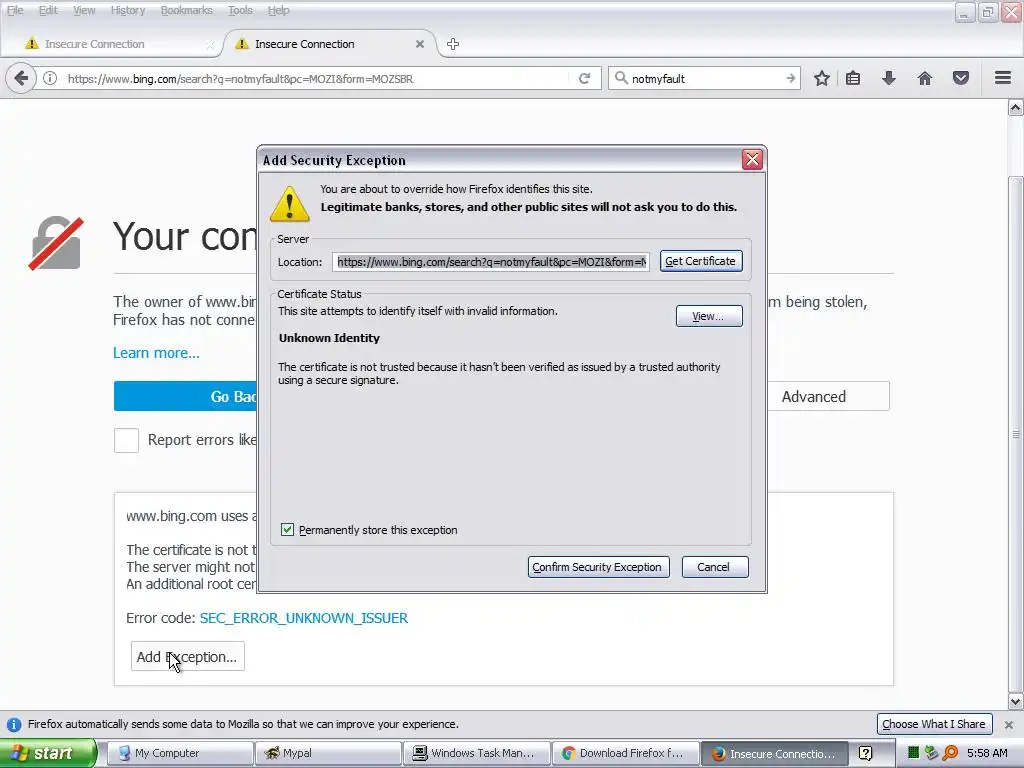Toggle Permanently store this exception
The height and width of the screenshot is (768, 1024).
[287, 530]
